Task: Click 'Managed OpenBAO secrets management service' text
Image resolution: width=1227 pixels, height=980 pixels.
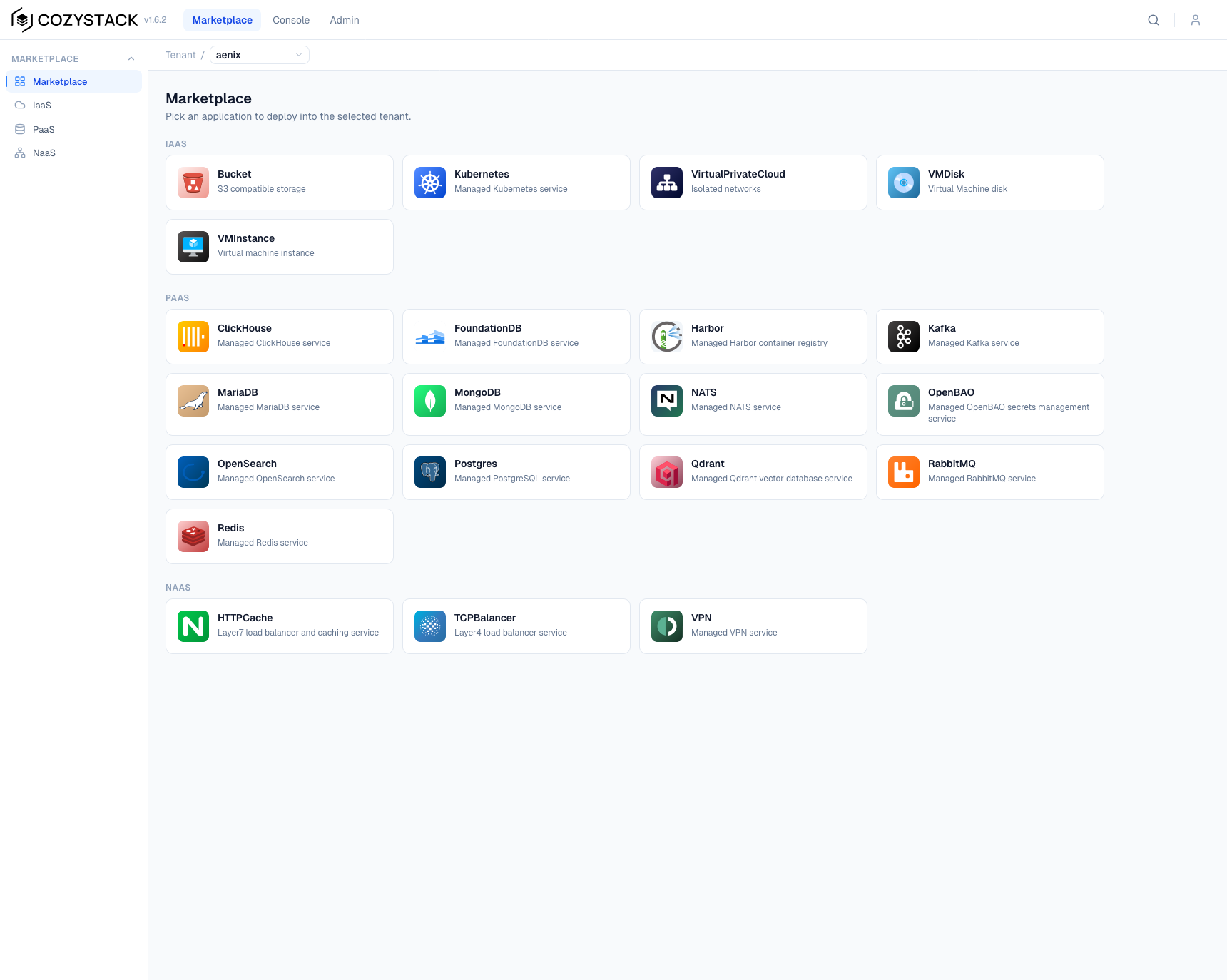Action: point(1009,413)
